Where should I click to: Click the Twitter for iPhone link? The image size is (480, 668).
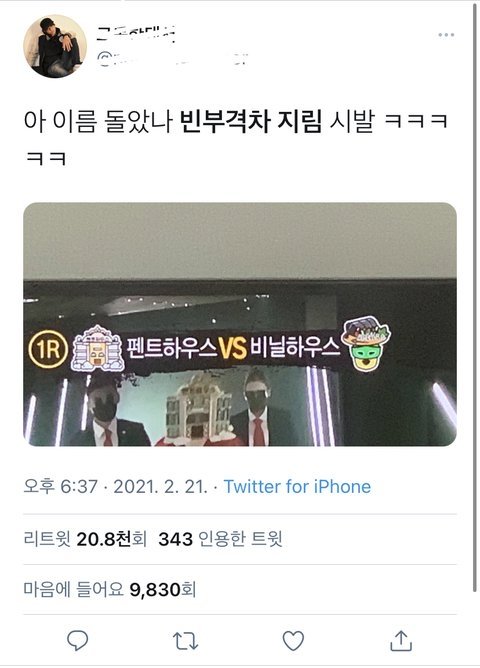click(297, 487)
